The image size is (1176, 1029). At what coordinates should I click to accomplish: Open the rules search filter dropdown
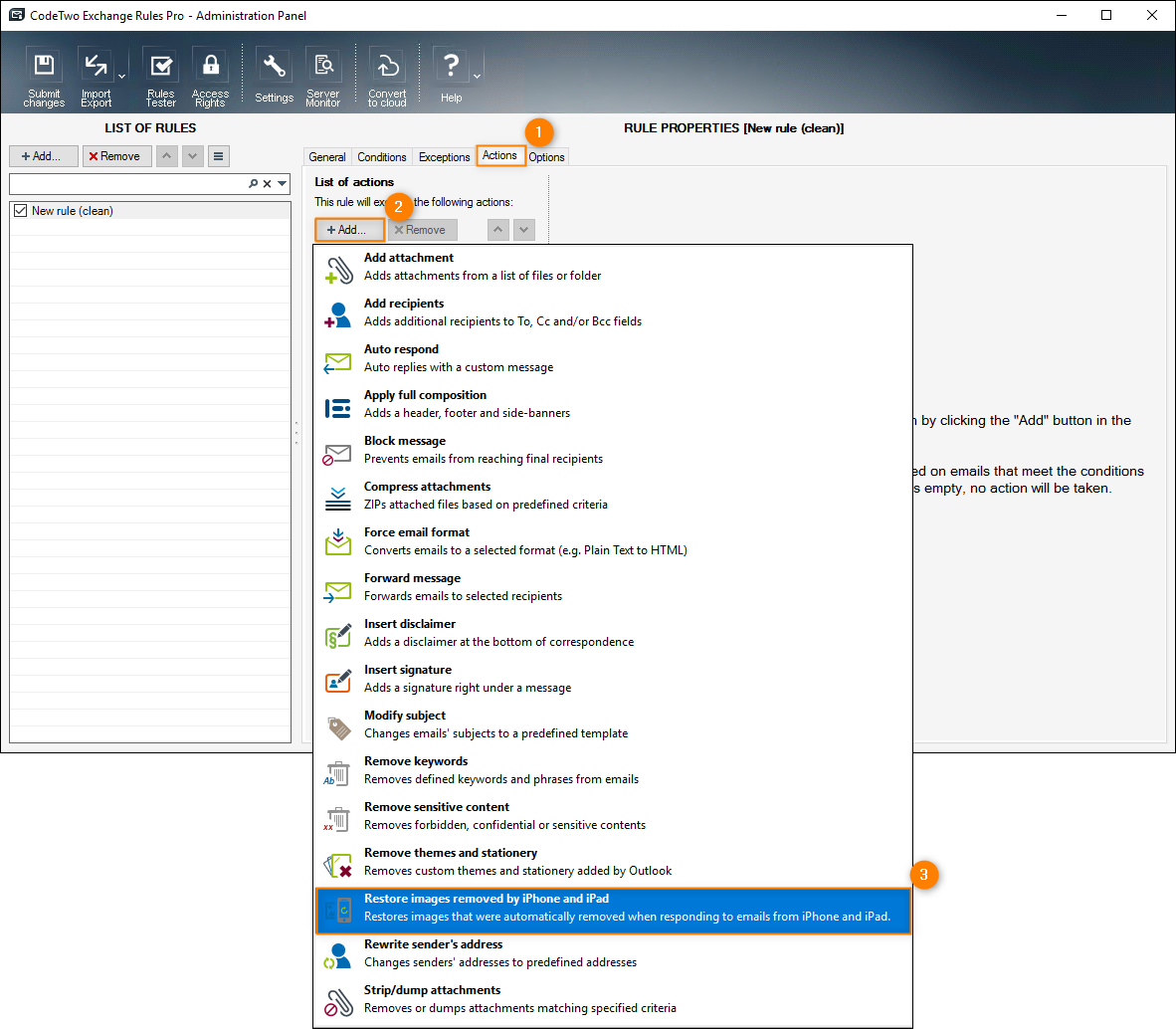click(282, 184)
